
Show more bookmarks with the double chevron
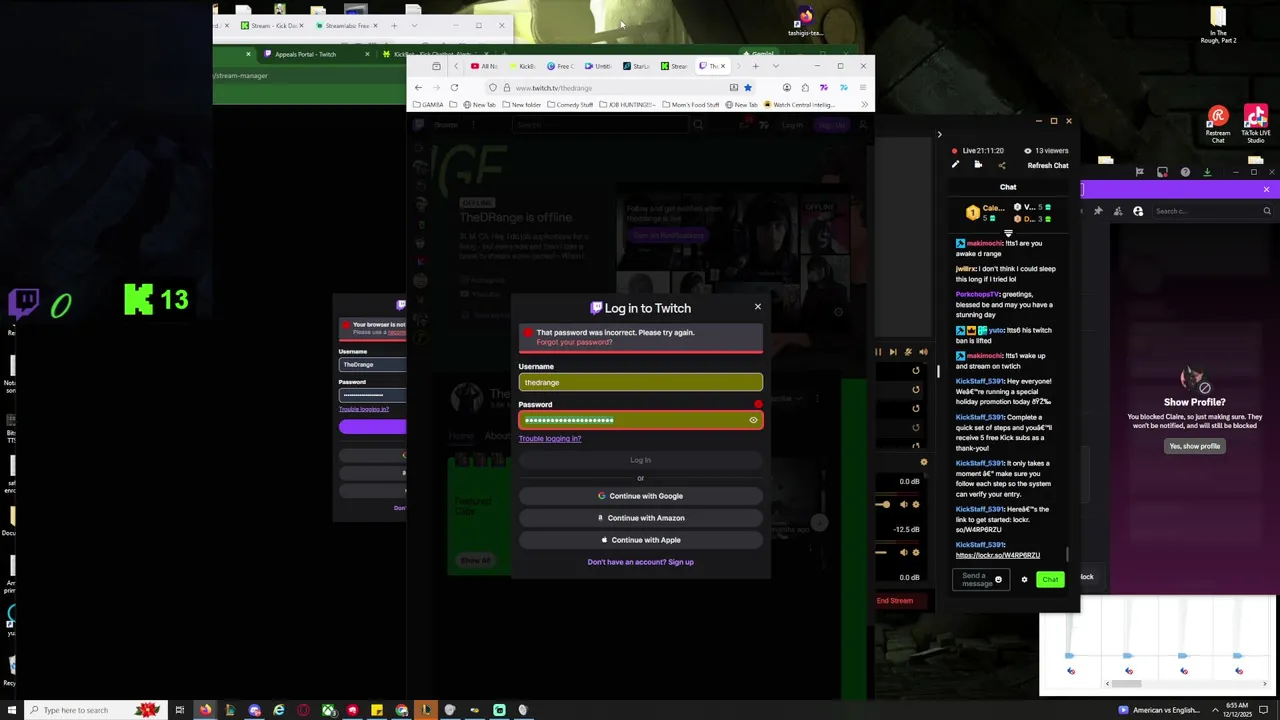point(864,104)
